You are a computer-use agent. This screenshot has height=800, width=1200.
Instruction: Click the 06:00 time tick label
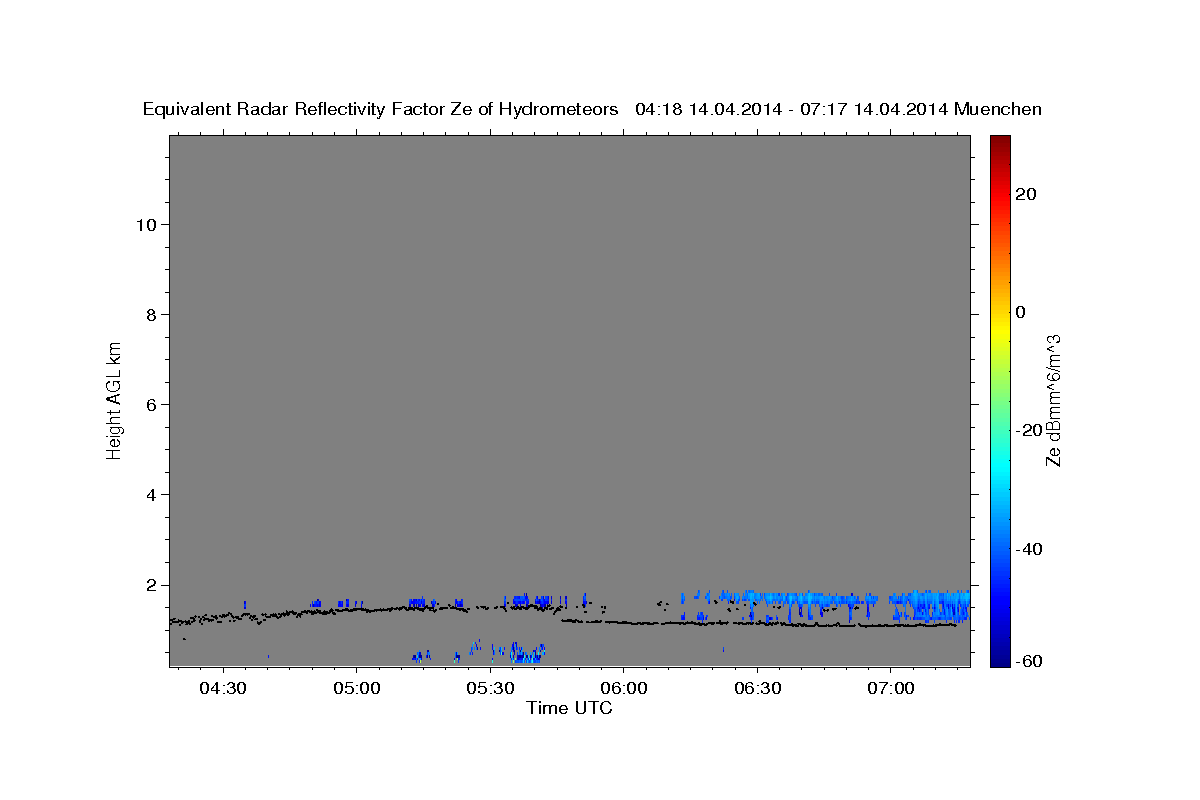(x=623, y=688)
